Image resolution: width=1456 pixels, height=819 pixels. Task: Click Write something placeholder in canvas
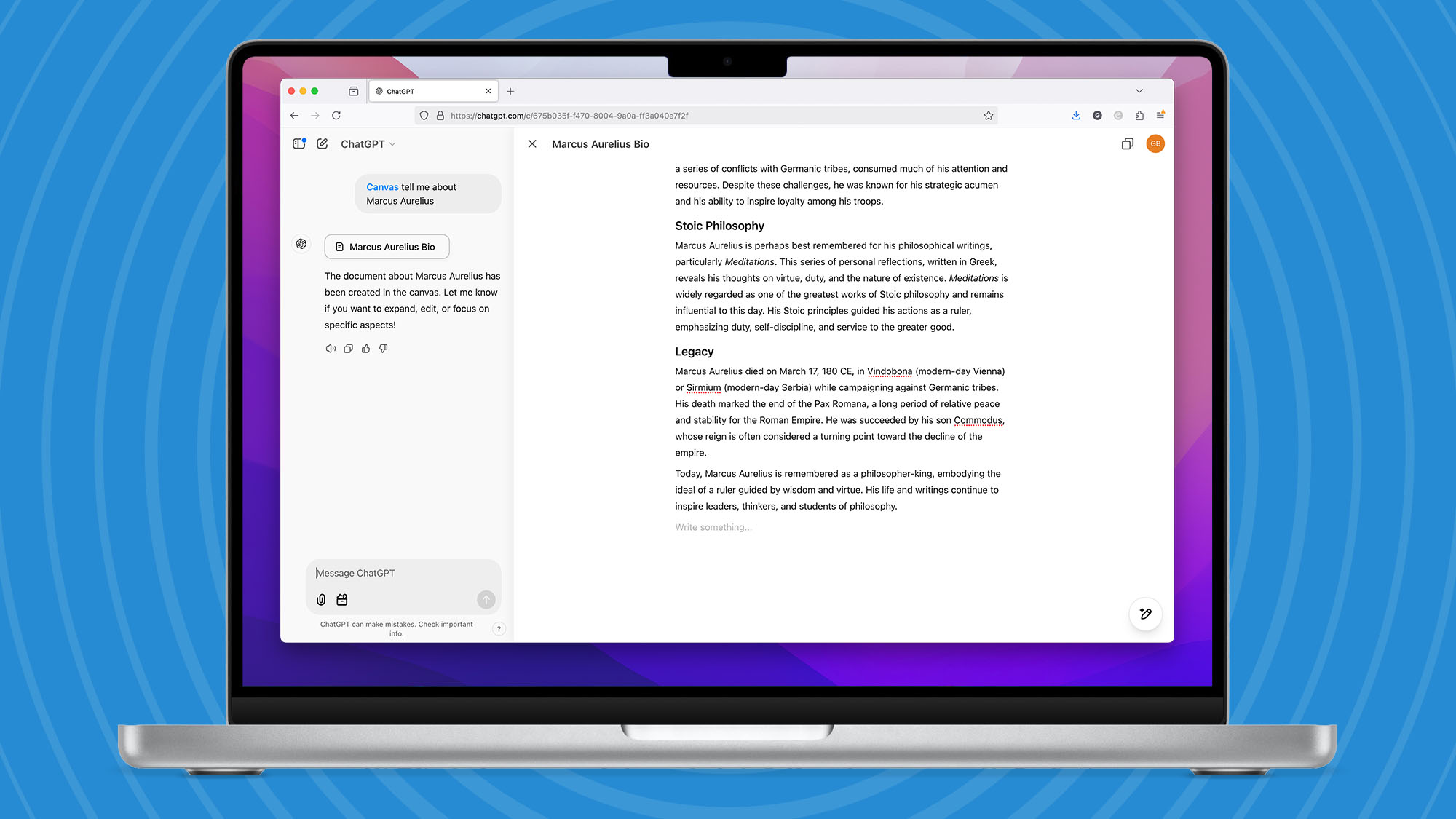pos(713,527)
